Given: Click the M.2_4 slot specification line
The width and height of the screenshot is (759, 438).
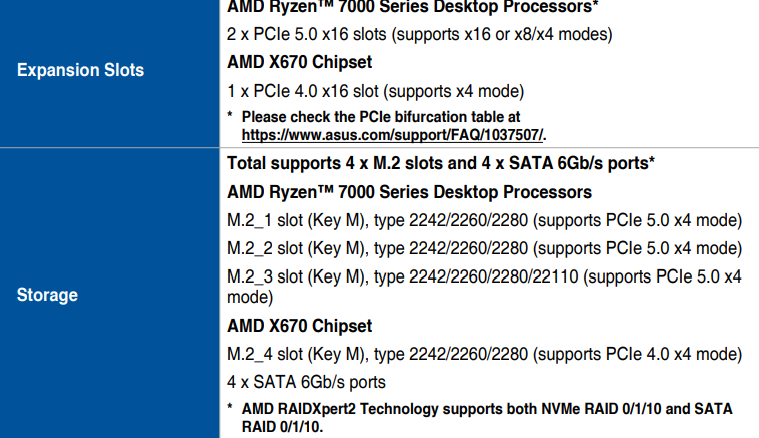Looking at the screenshot, I should point(485,354).
